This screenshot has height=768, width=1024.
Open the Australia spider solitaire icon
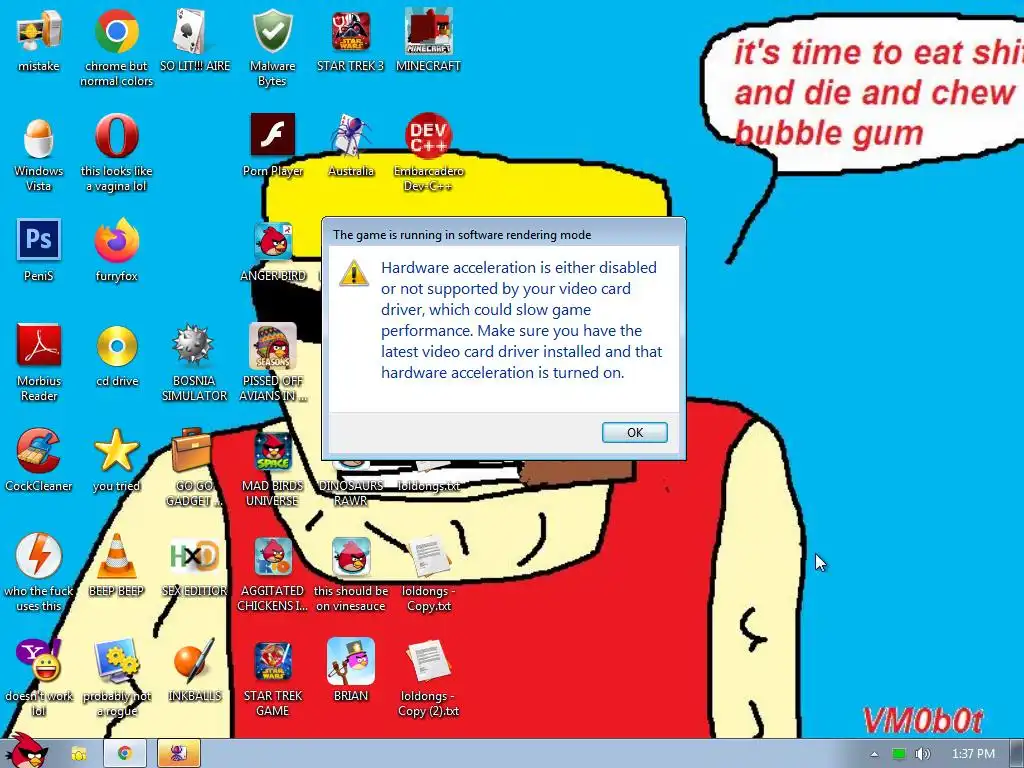tap(351, 136)
